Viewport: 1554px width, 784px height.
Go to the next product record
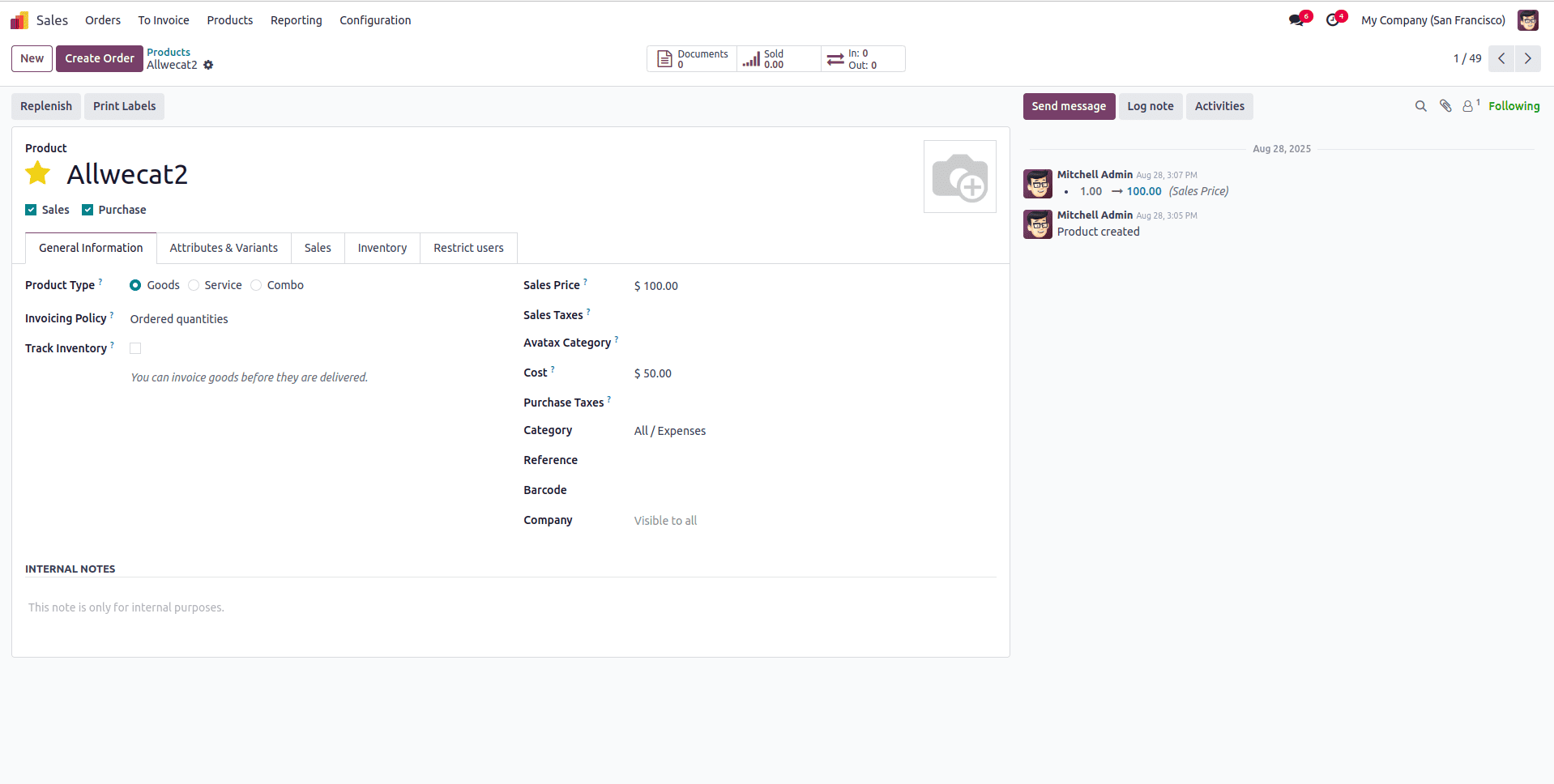coord(1528,58)
